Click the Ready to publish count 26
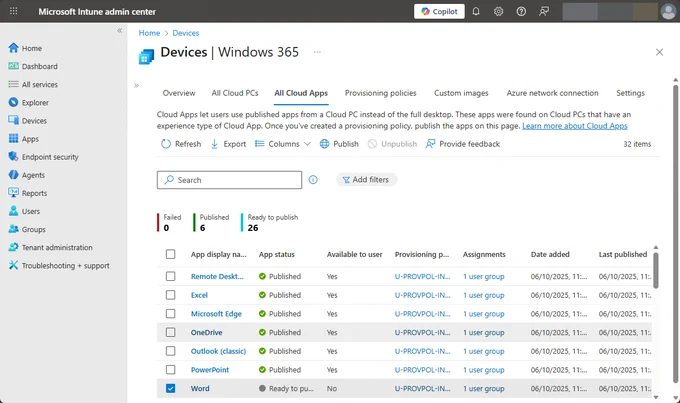The image size is (680, 403). 253,228
